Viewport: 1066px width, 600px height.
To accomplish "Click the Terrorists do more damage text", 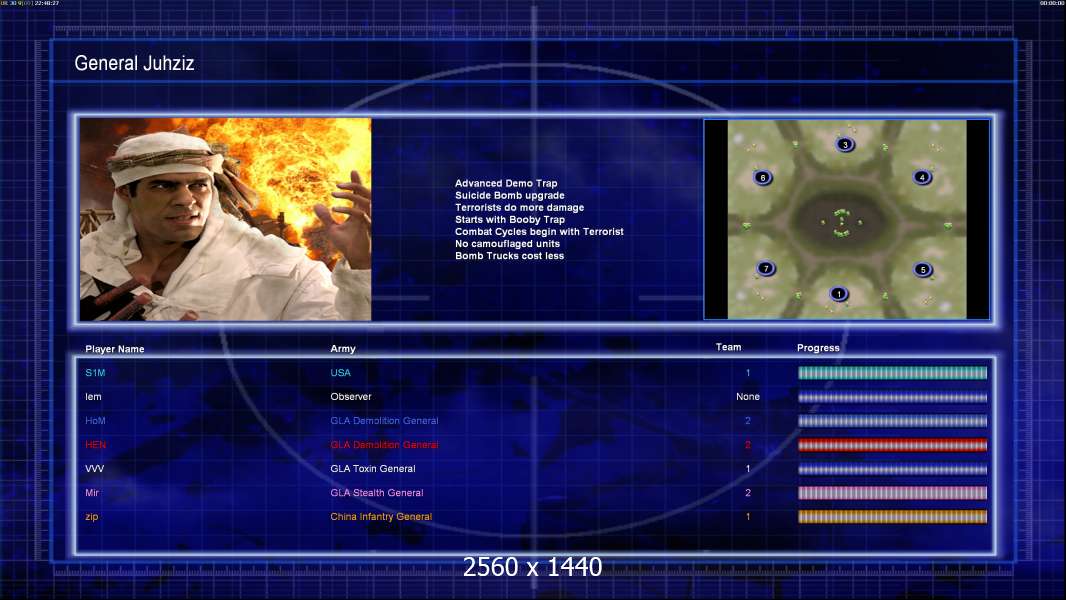I will [519, 207].
